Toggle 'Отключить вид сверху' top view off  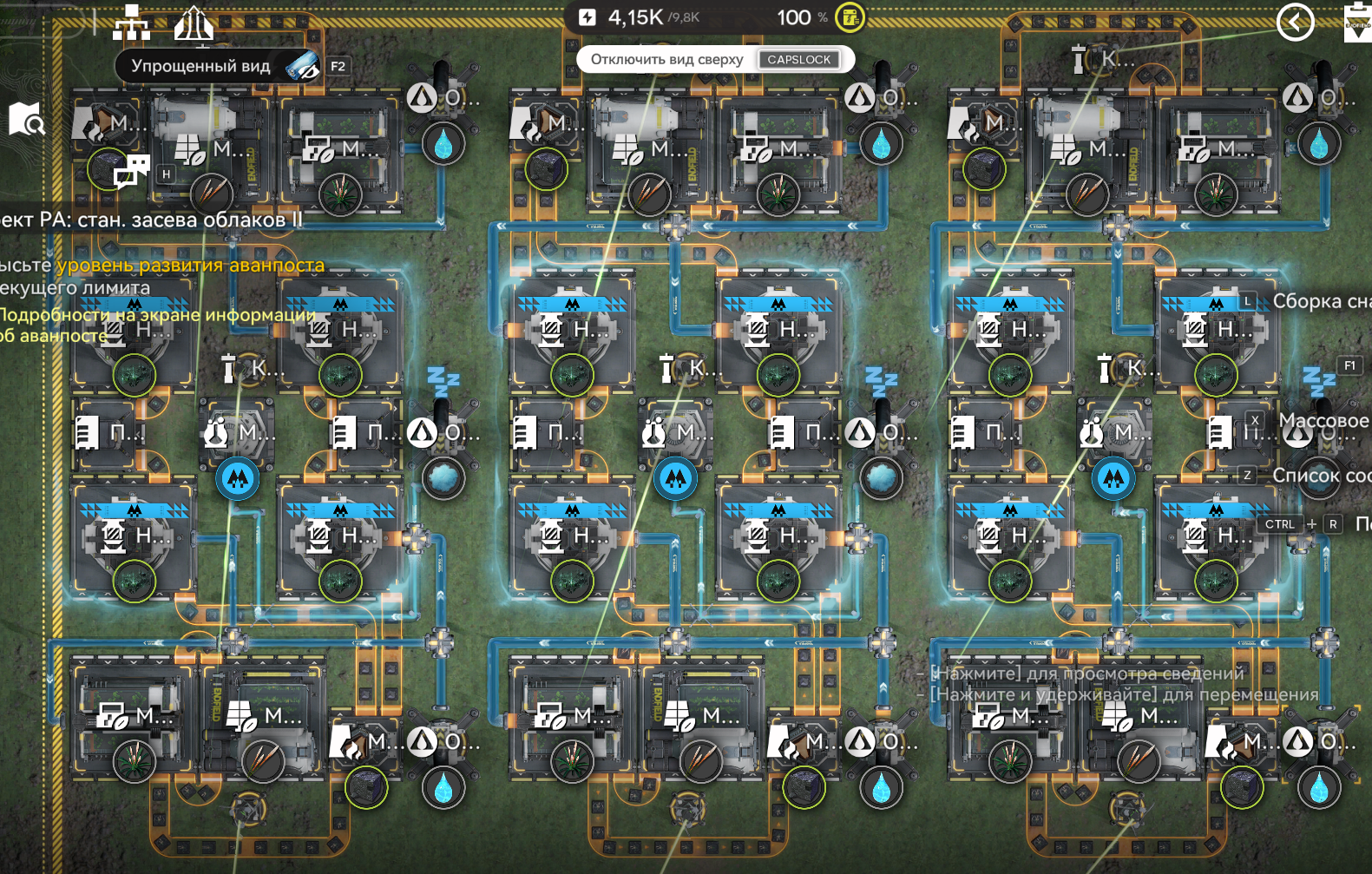tap(666, 59)
